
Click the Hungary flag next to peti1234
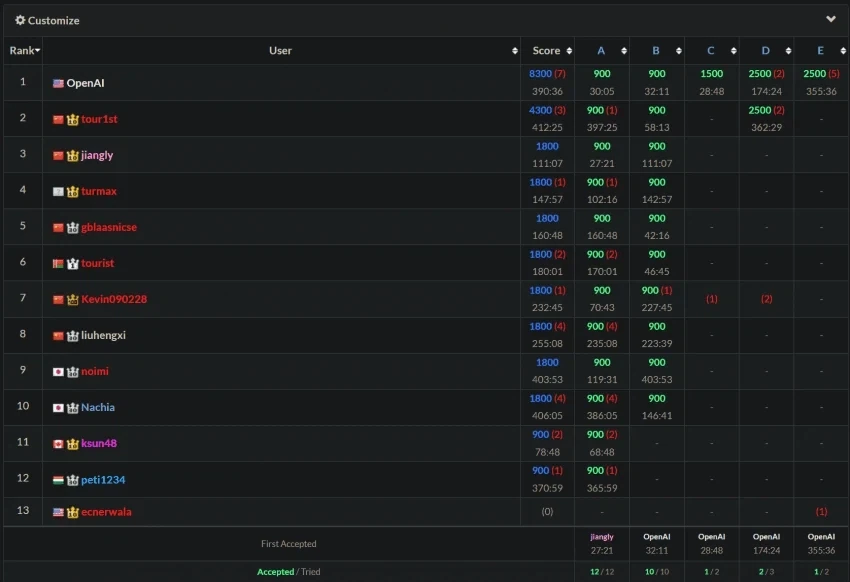click(58, 480)
